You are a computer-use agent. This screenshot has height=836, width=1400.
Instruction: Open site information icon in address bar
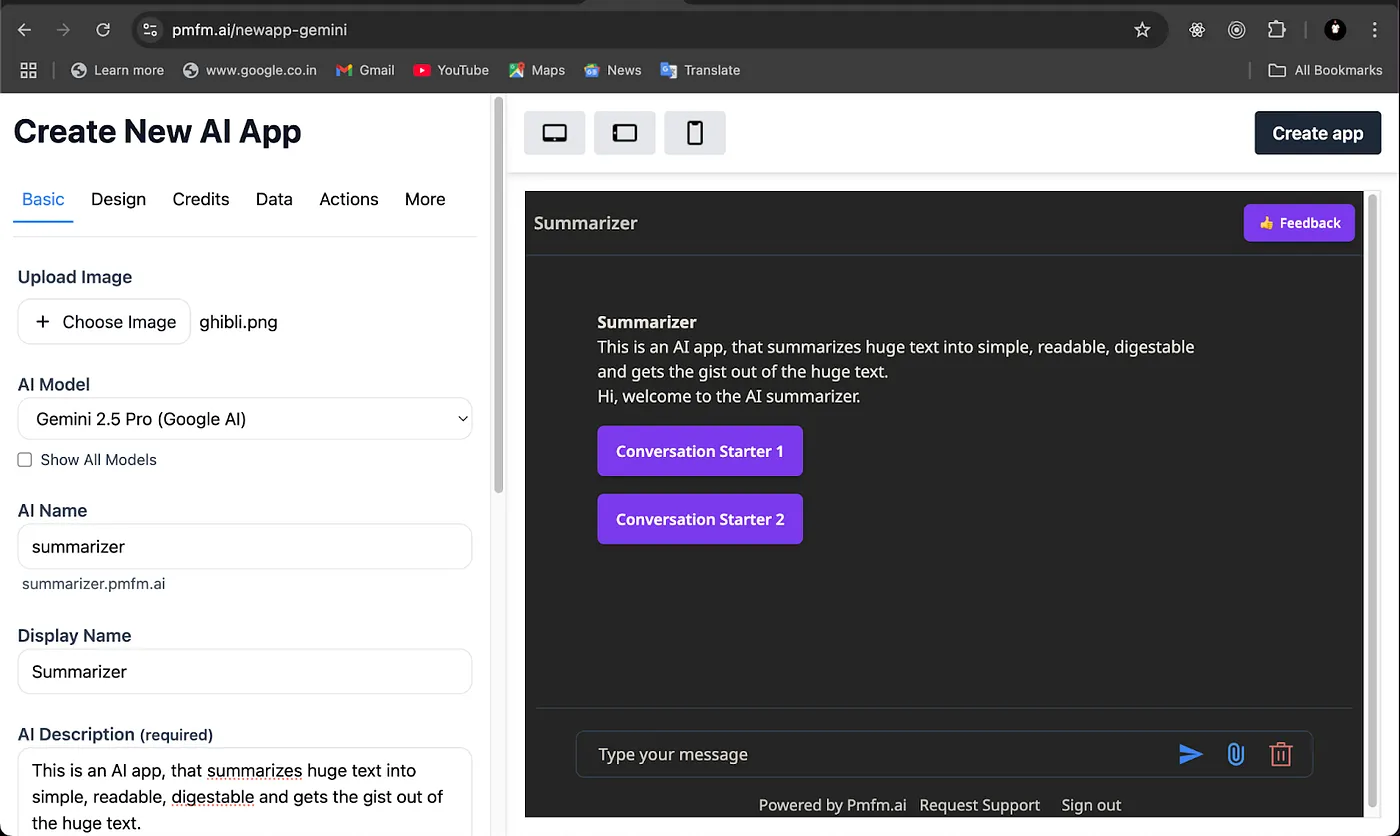point(151,30)
